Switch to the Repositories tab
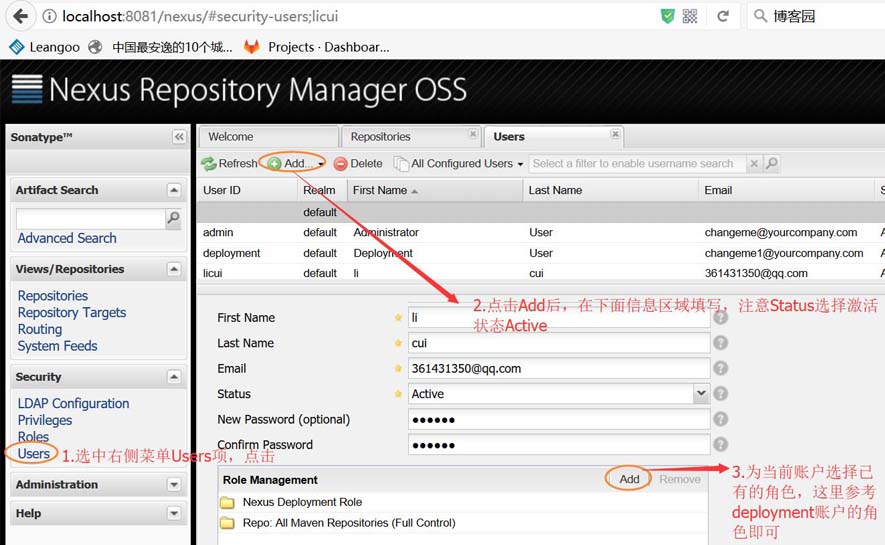Screen dimensions: 885x545 (x=412, y=137)
